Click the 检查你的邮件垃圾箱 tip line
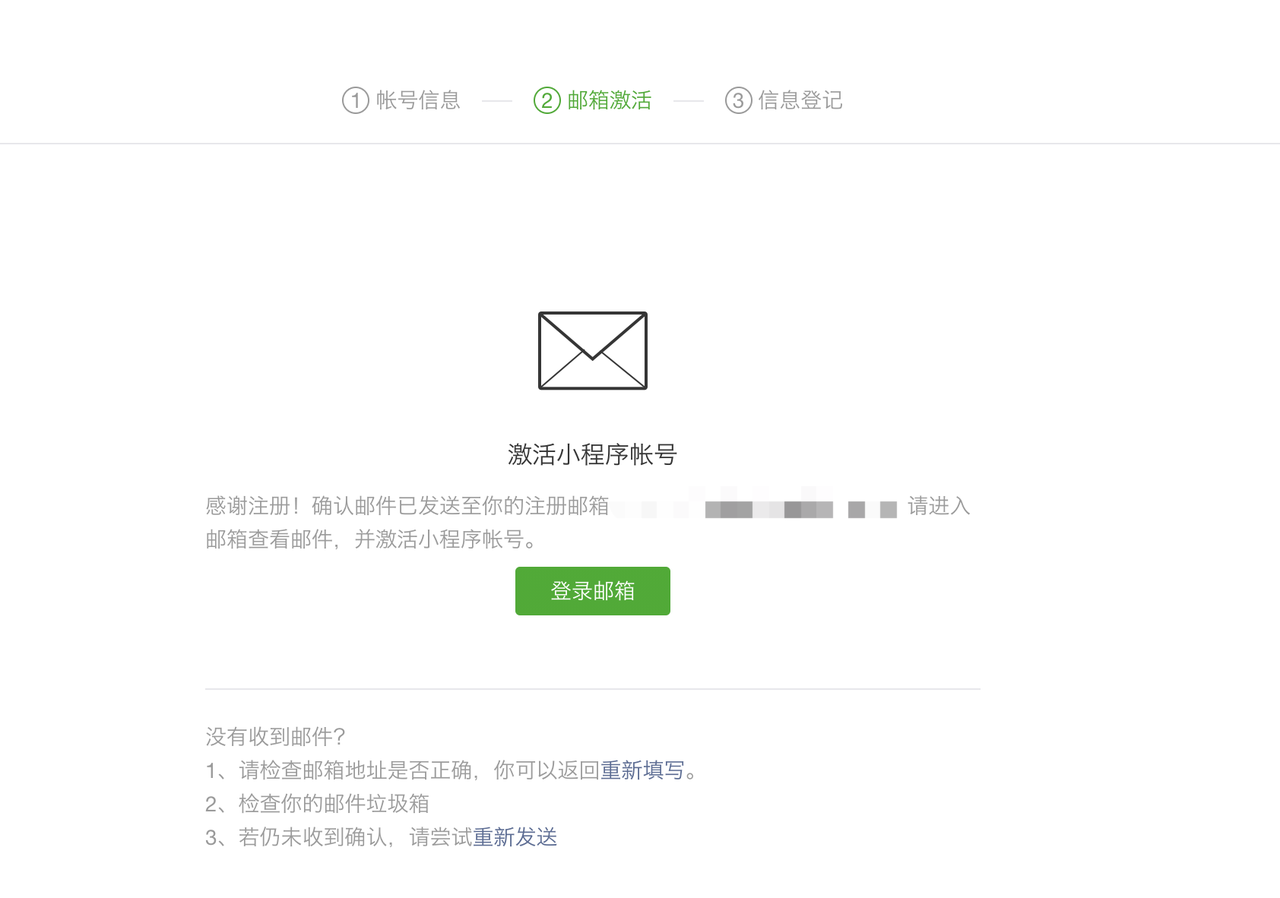Screen dimensions: 1280x898 (x=317, y=803)
